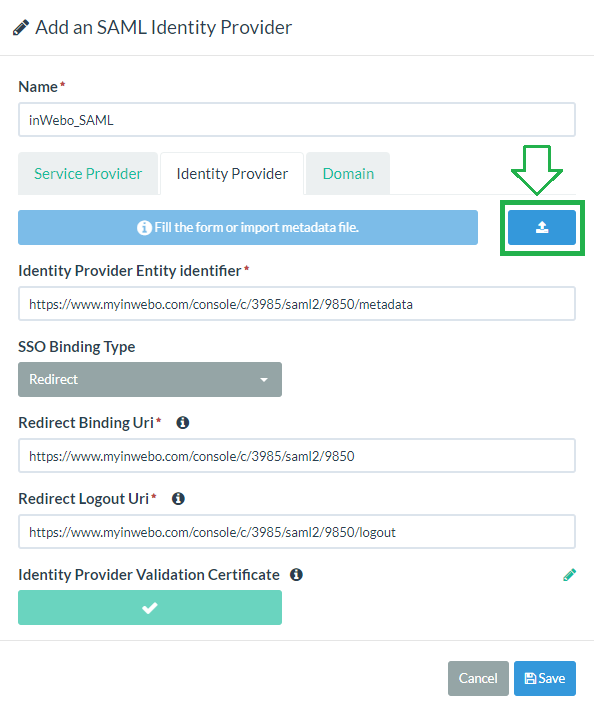The height and width of the screenshot is (714, 594).
Task: Click the Cancel button
Action: (x=478, y=678)
